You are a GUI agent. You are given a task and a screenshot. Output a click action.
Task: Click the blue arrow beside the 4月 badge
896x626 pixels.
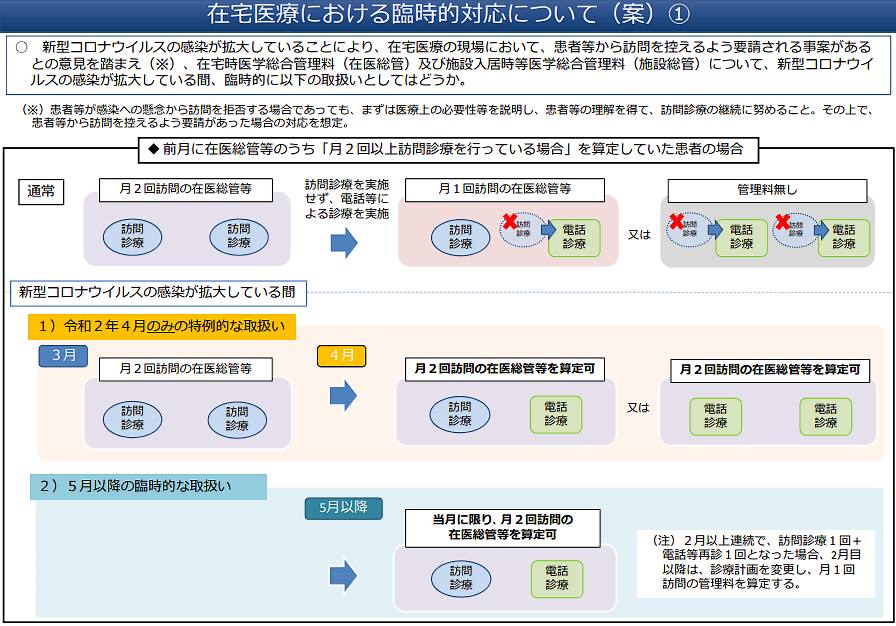pos(343,396)
